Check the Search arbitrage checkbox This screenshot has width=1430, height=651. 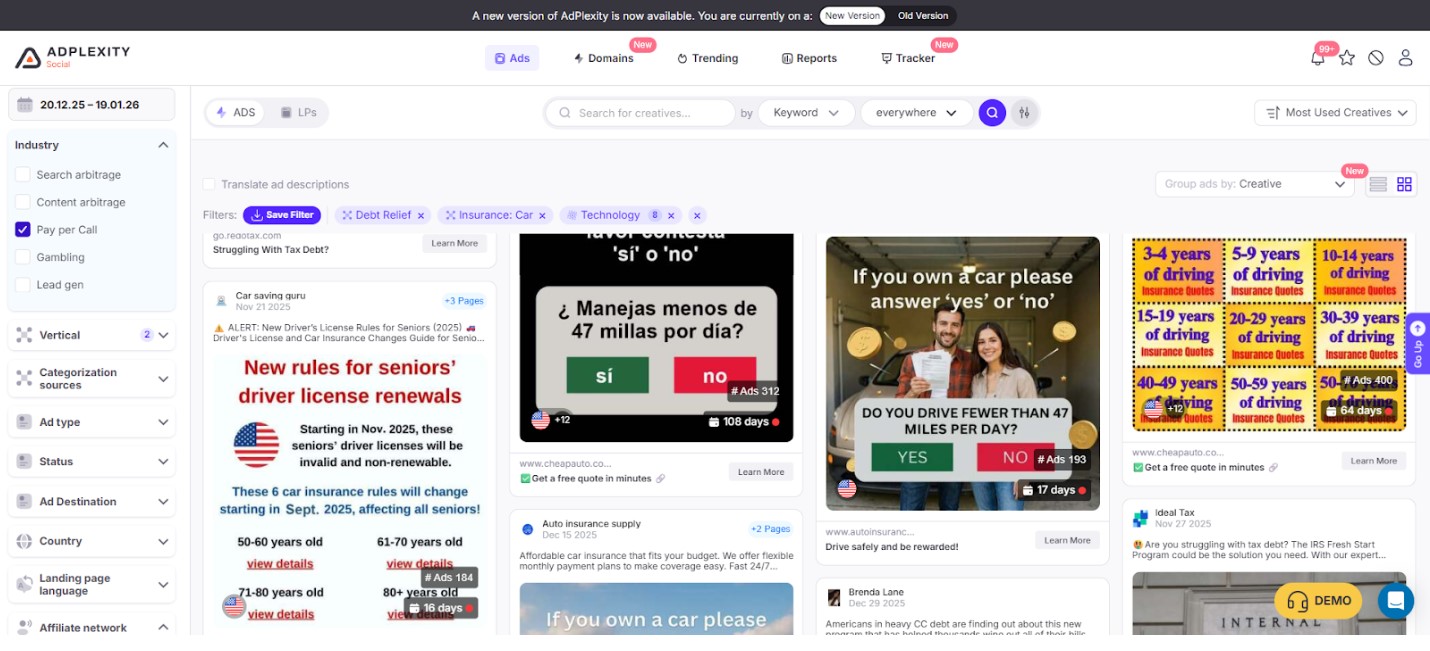(x=23, y=175)
